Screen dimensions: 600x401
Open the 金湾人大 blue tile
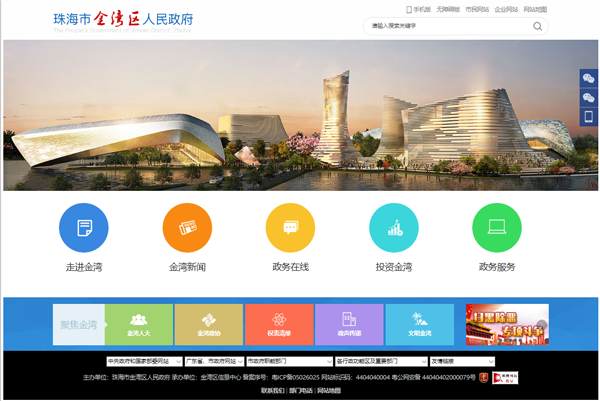(139, 324)
